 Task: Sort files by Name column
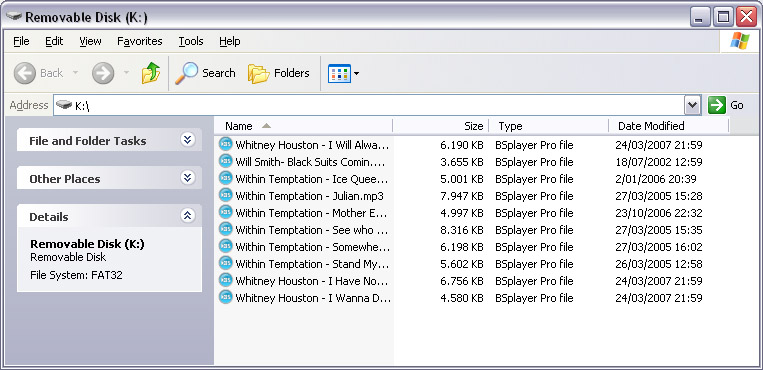point(303,126)
